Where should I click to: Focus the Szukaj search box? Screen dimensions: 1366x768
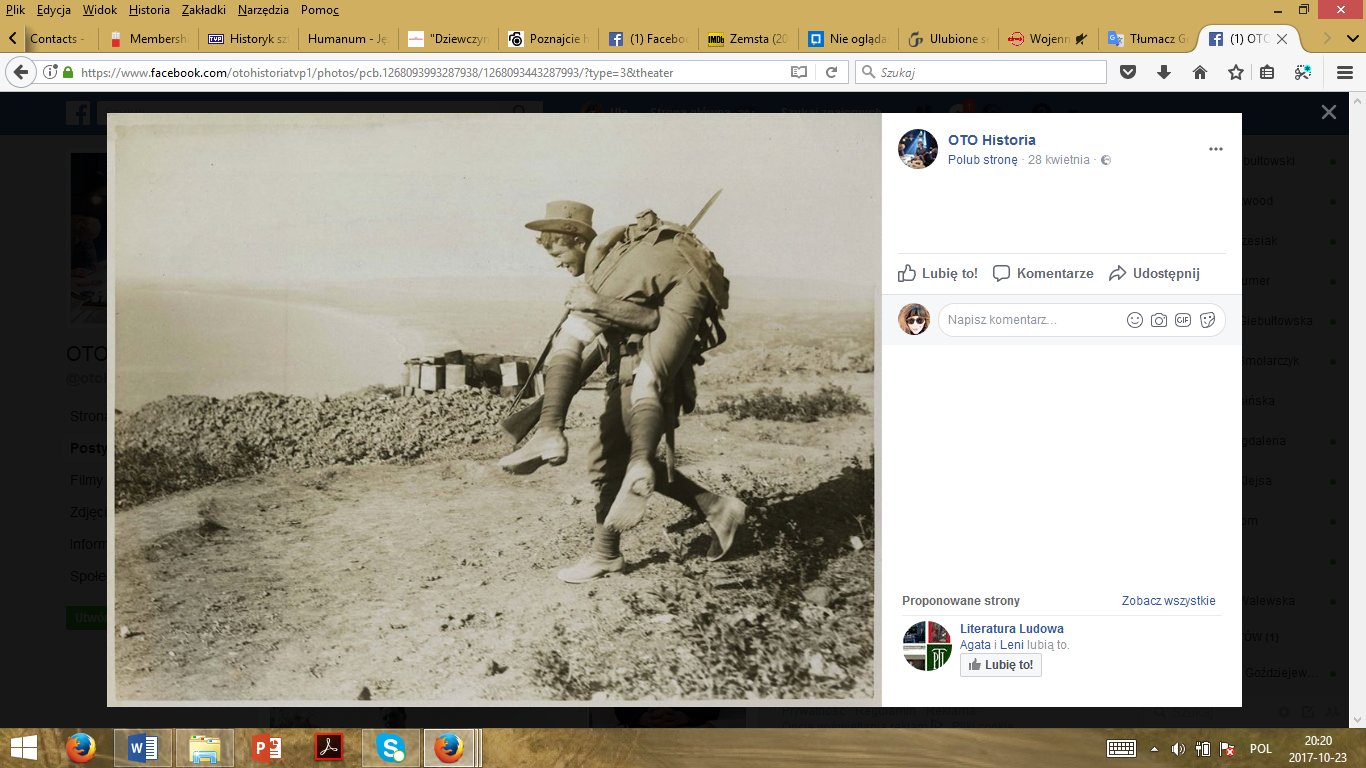click(981, 72)
